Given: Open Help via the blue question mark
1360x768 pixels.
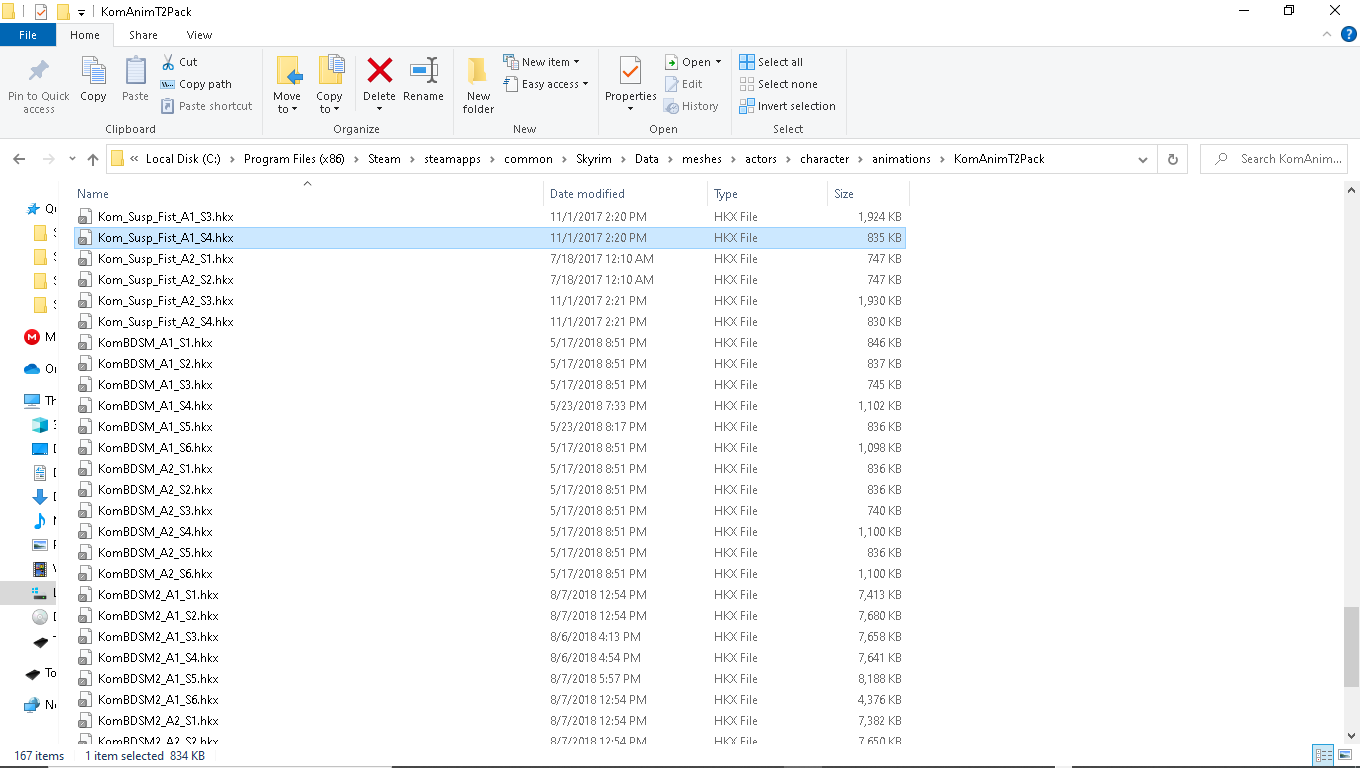Looking at the screenshot, I should 1349,34.
